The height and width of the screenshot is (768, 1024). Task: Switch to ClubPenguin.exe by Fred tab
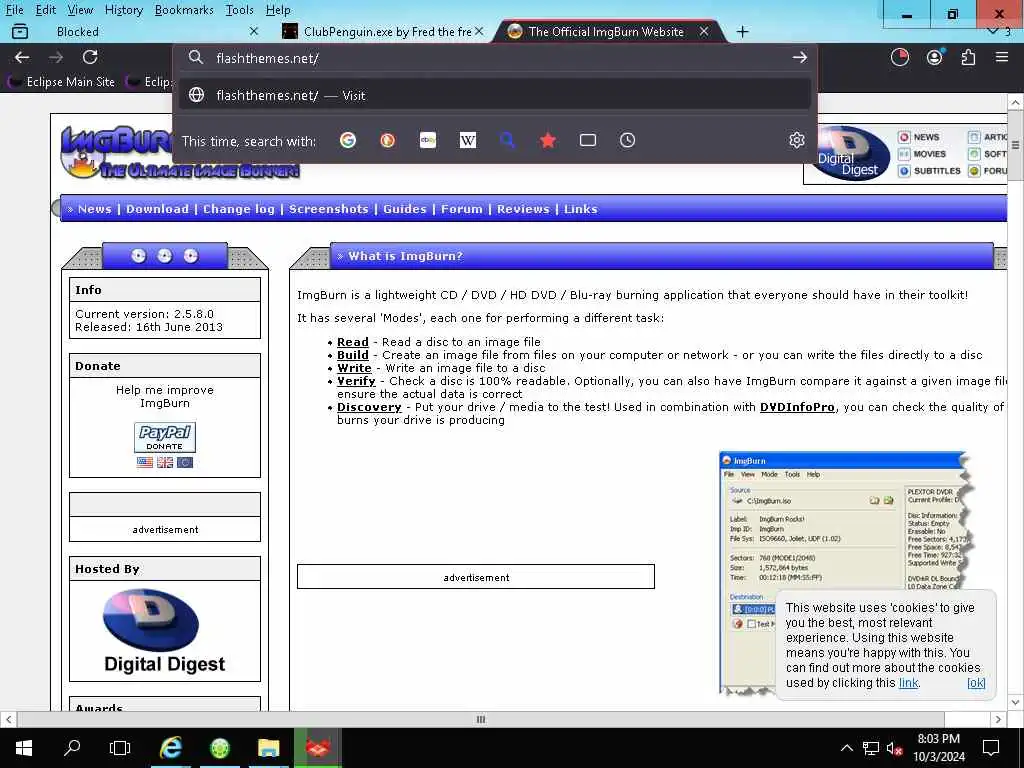[383, 31]
